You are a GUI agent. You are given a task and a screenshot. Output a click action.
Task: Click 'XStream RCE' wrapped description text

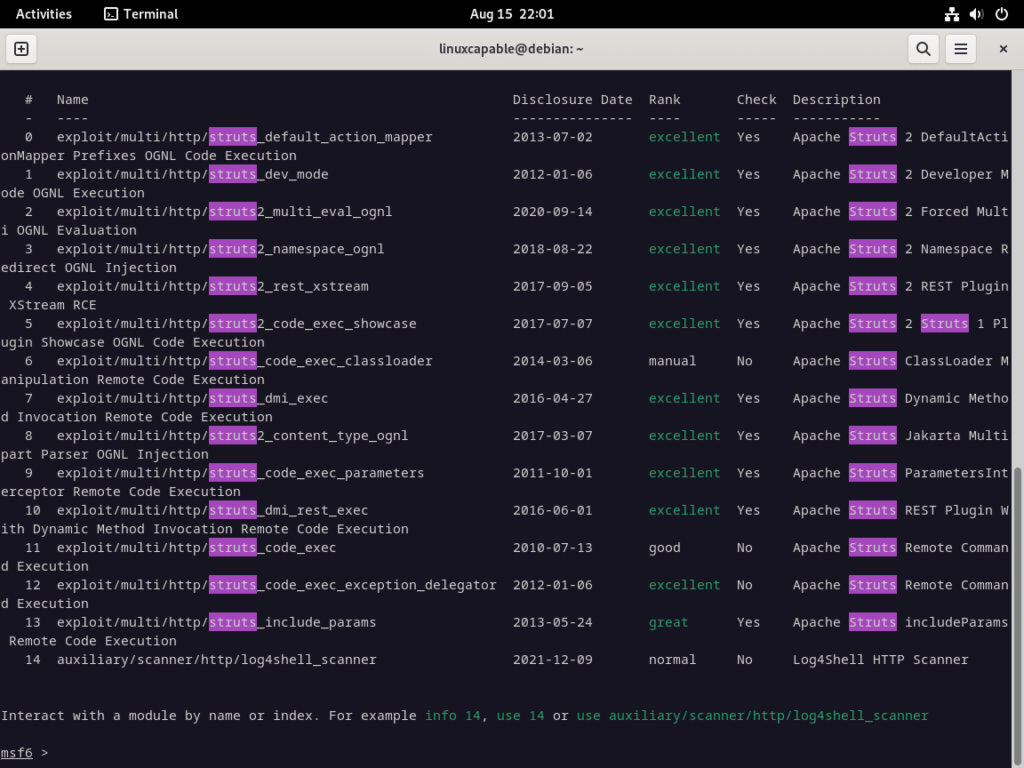point(52,305)
